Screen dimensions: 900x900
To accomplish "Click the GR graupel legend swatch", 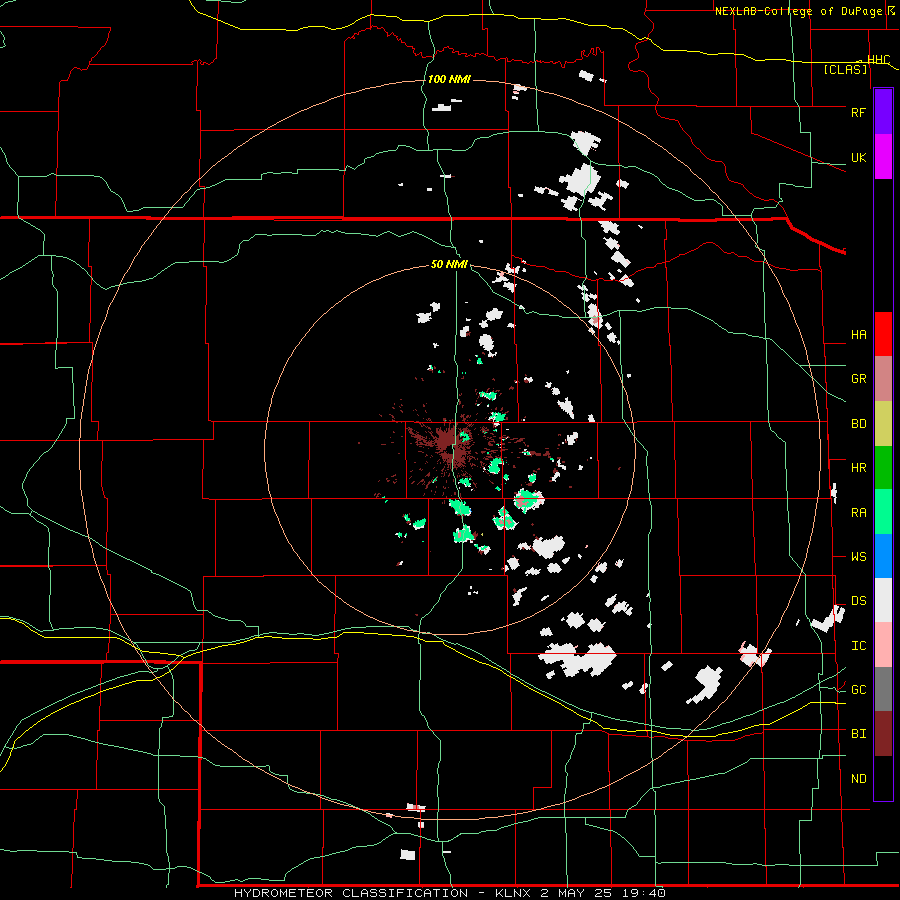I will 883,378.
